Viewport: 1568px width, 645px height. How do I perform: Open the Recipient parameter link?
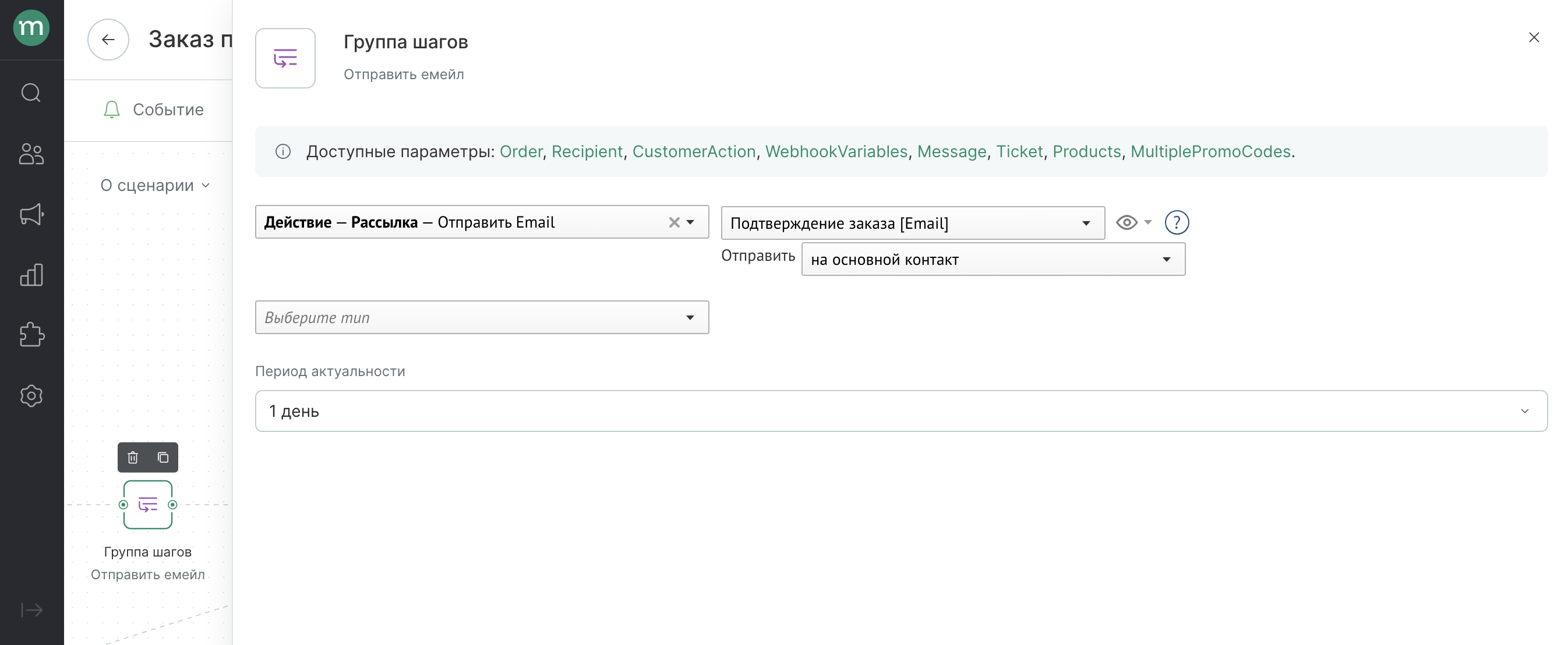[587, 151]
